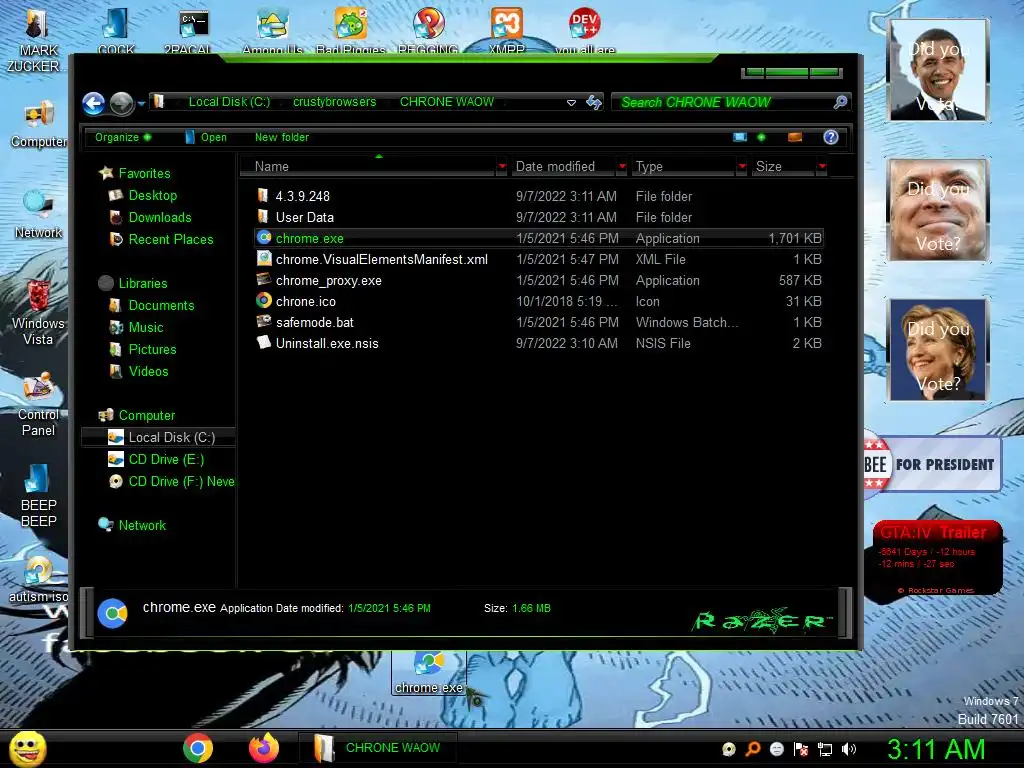
Task: Select Uninstall.exe.nsis file
Action: tap(539, 343)
